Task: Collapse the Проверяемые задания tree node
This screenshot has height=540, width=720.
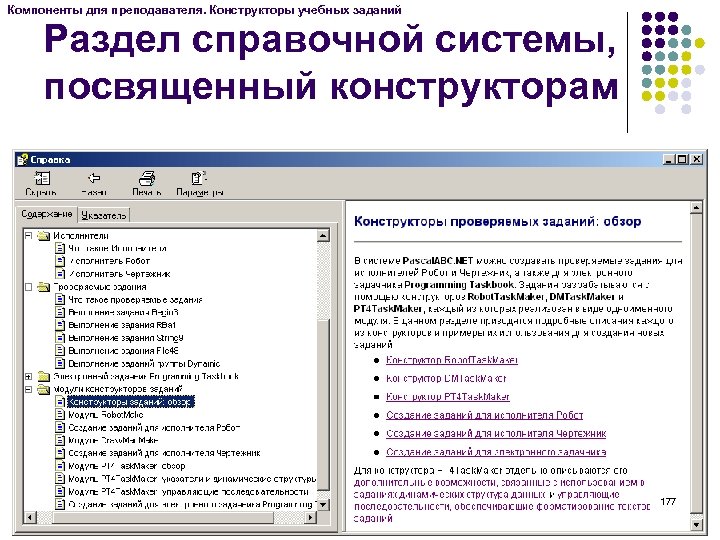Action: 28,287
